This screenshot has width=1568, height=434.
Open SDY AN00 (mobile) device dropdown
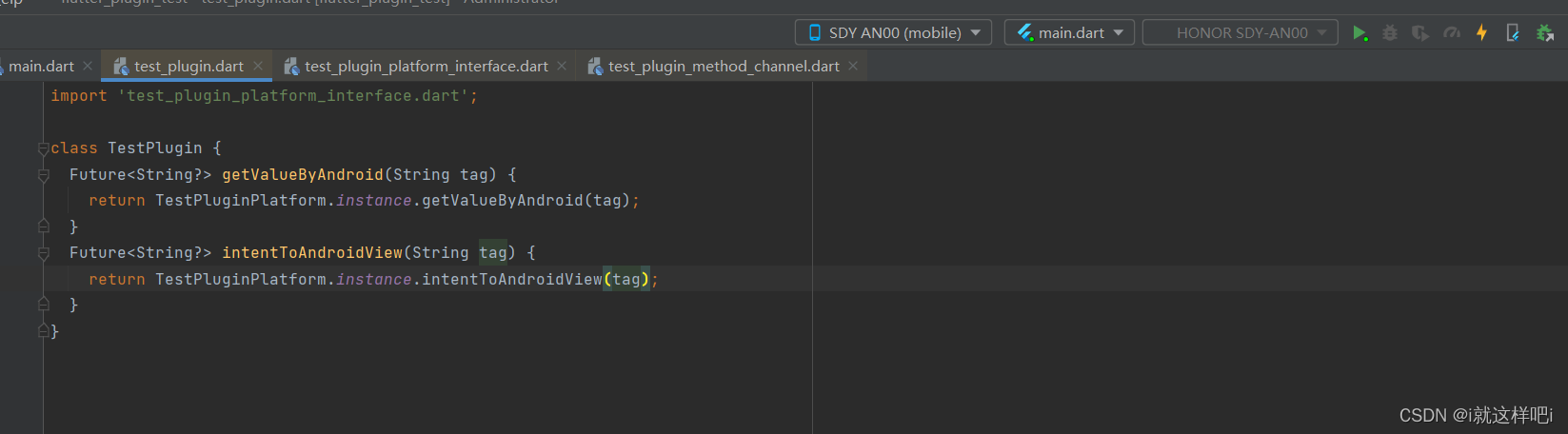pyautogui.click(x=893, y=32)
